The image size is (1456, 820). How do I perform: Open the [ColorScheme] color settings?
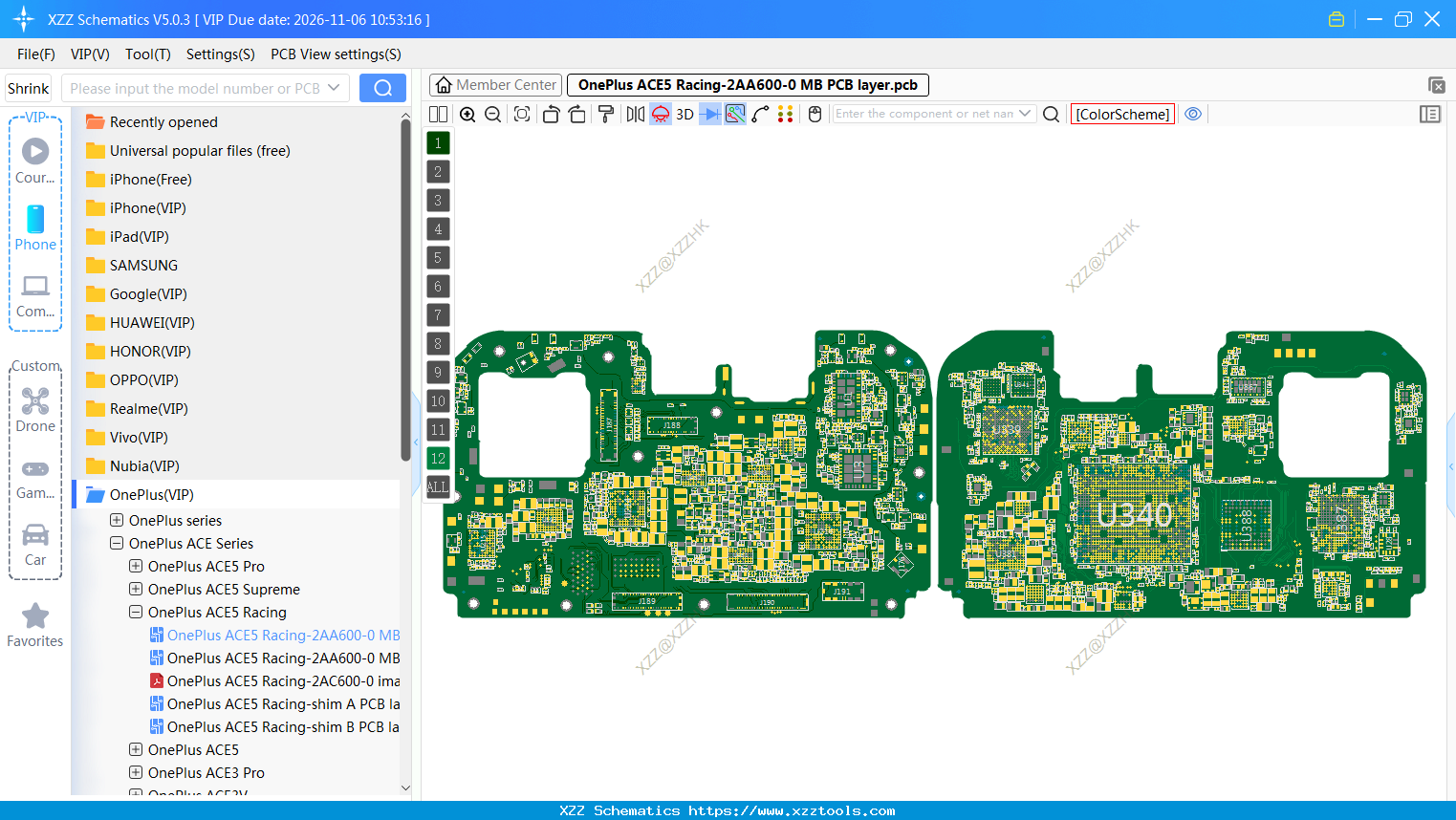[x=1122, y=114]
